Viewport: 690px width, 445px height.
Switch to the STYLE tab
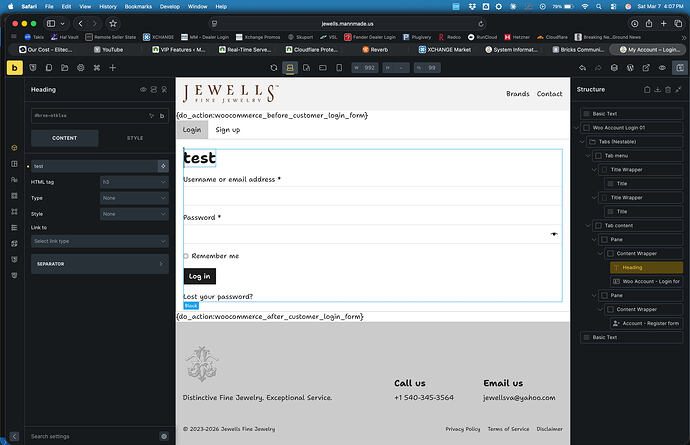point(135,138)
